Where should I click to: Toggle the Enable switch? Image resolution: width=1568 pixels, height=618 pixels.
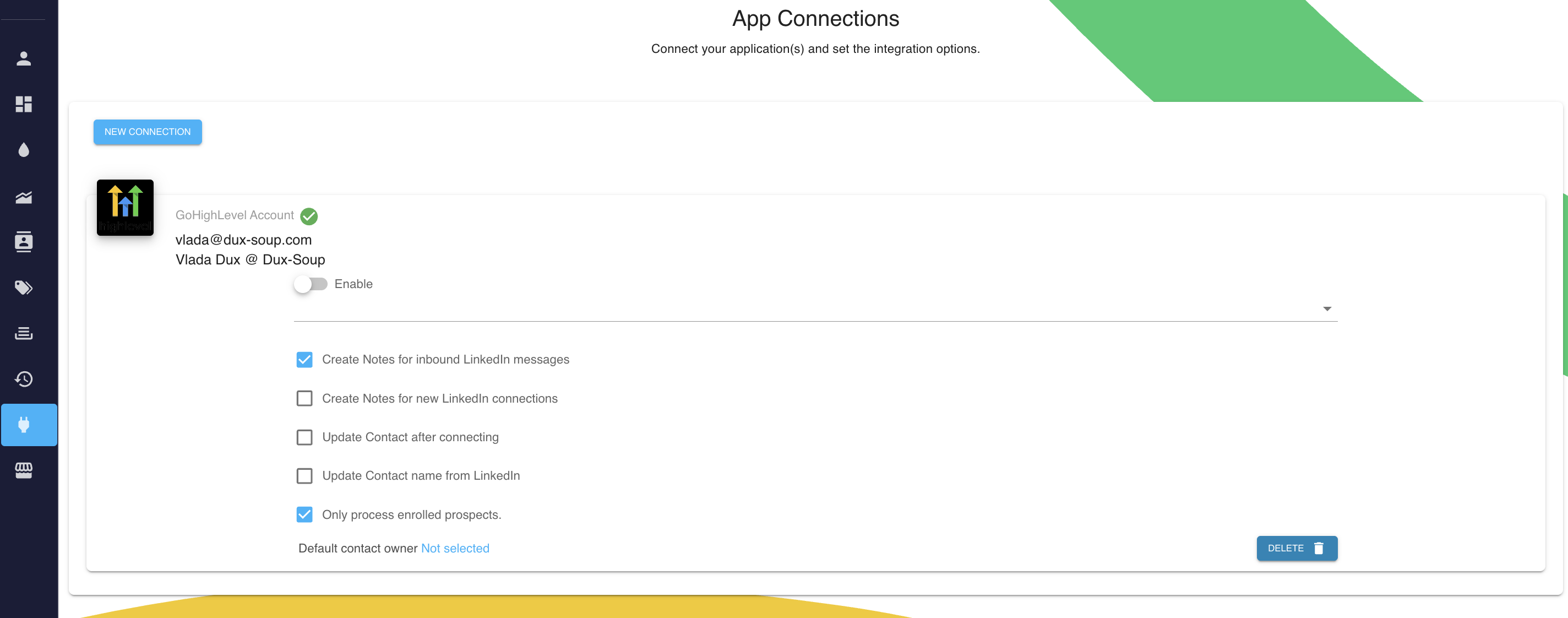(x=311, y=284)
